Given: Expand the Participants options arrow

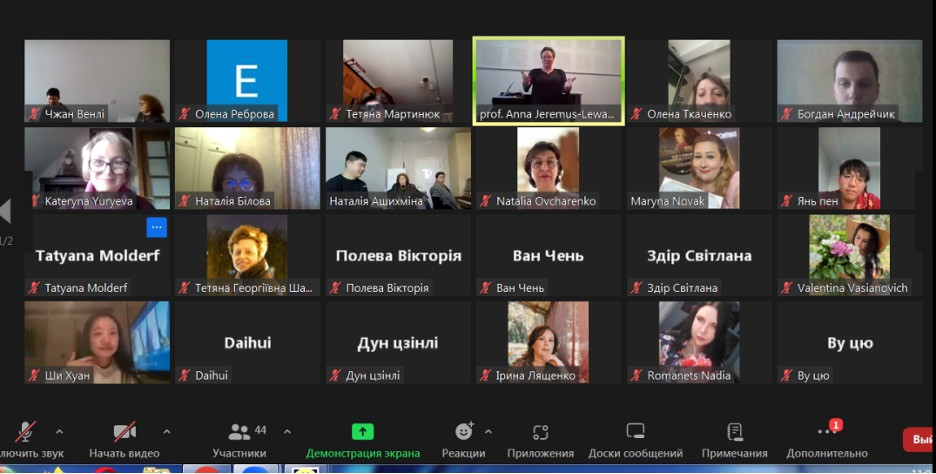Looking at the screenshot, I should coord(287,431).
